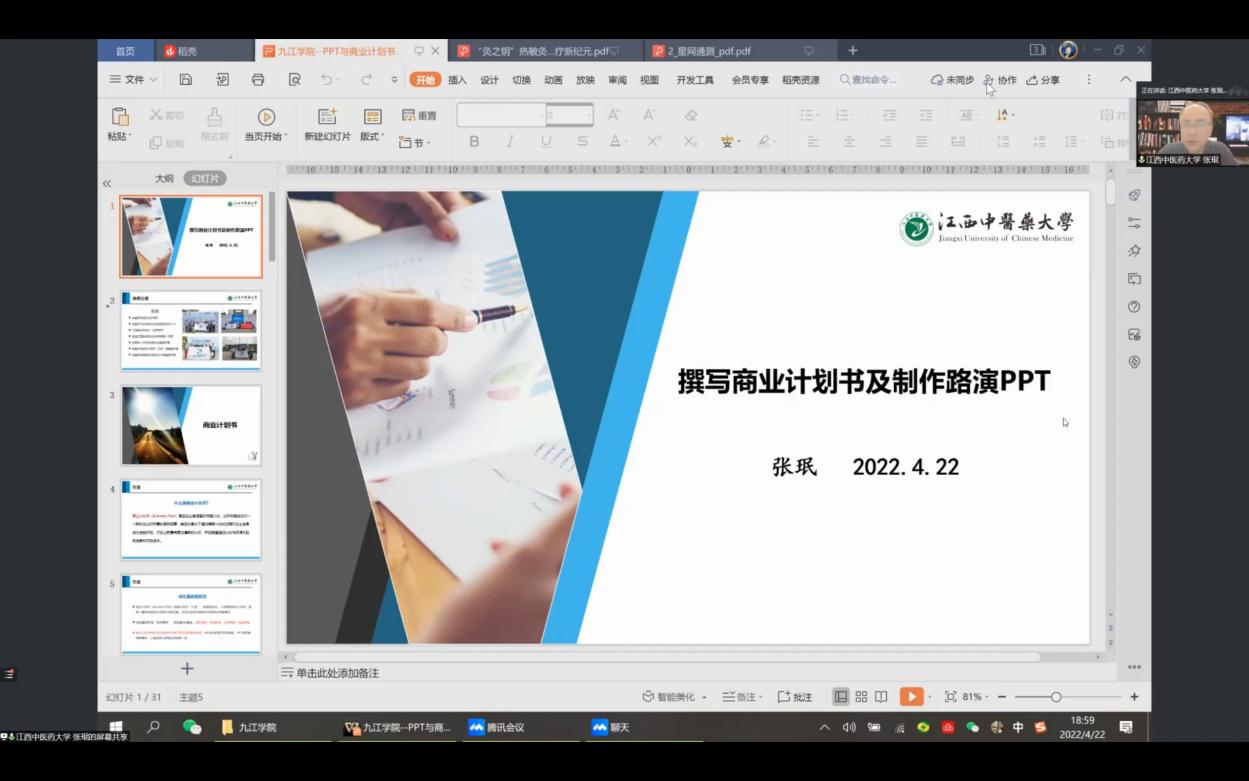Click the Save icon in quick access toolbar

(x=186, y=80)
